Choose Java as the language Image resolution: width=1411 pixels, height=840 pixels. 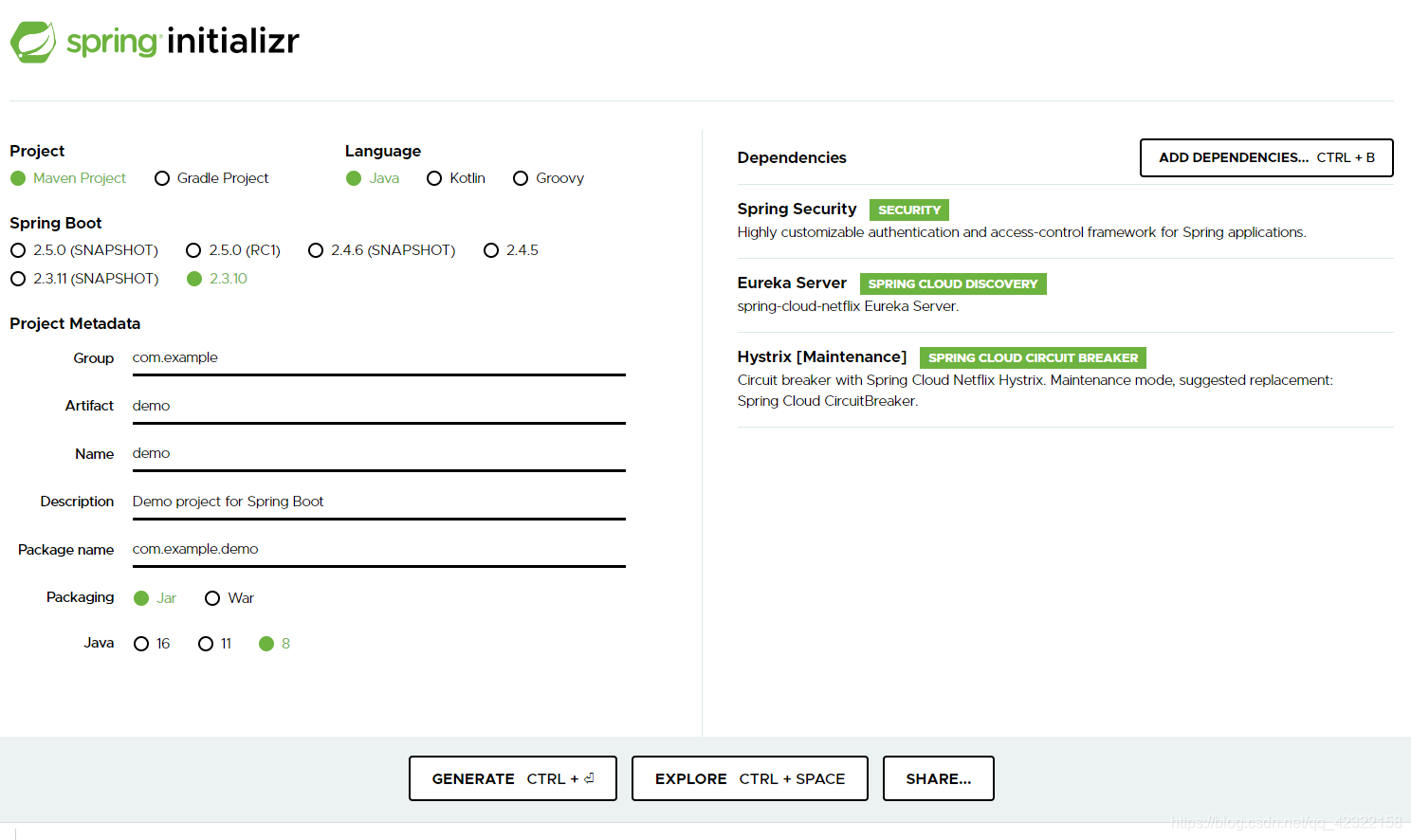point(373,178)
